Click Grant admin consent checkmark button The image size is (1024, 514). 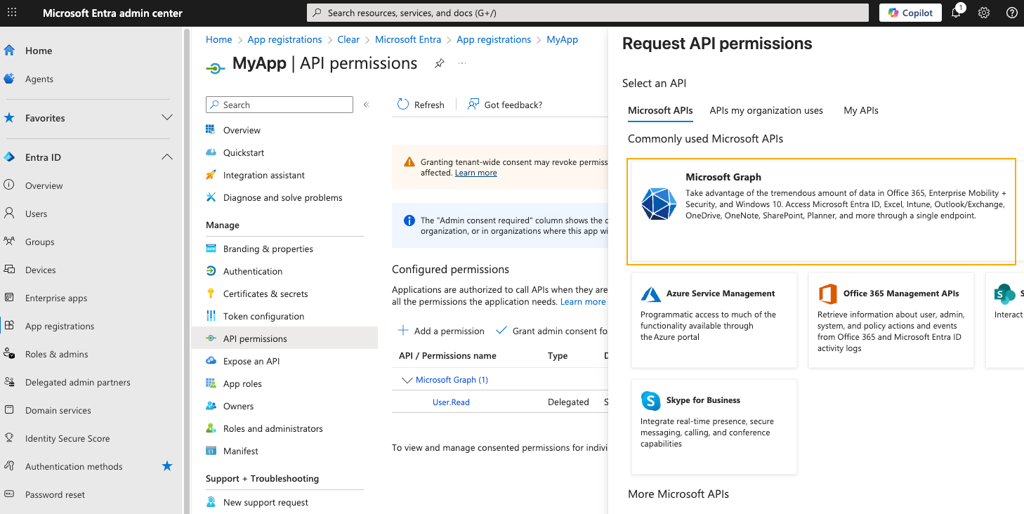[551, 330]
